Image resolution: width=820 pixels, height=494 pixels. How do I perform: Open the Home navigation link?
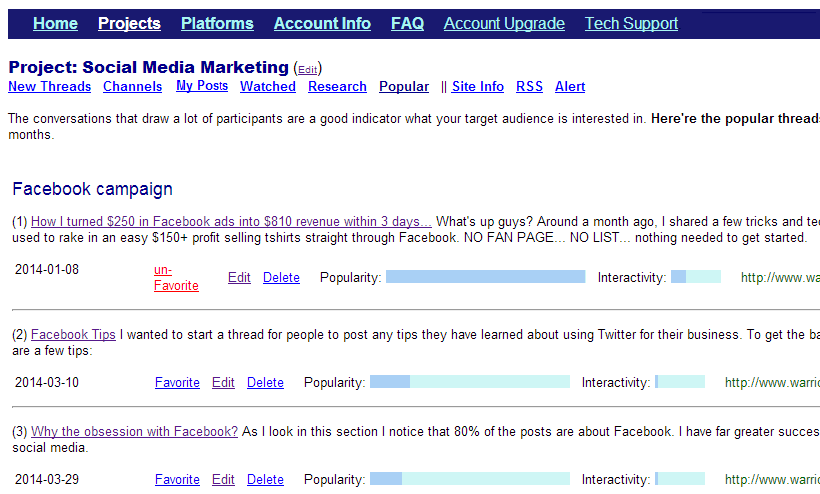coord(55,24)
